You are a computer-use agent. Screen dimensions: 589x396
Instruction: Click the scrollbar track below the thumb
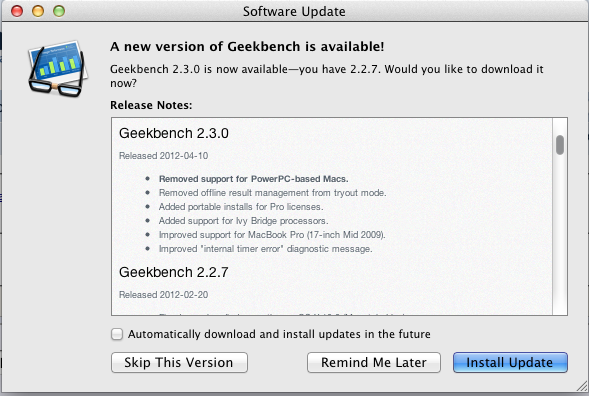[560, 233]
